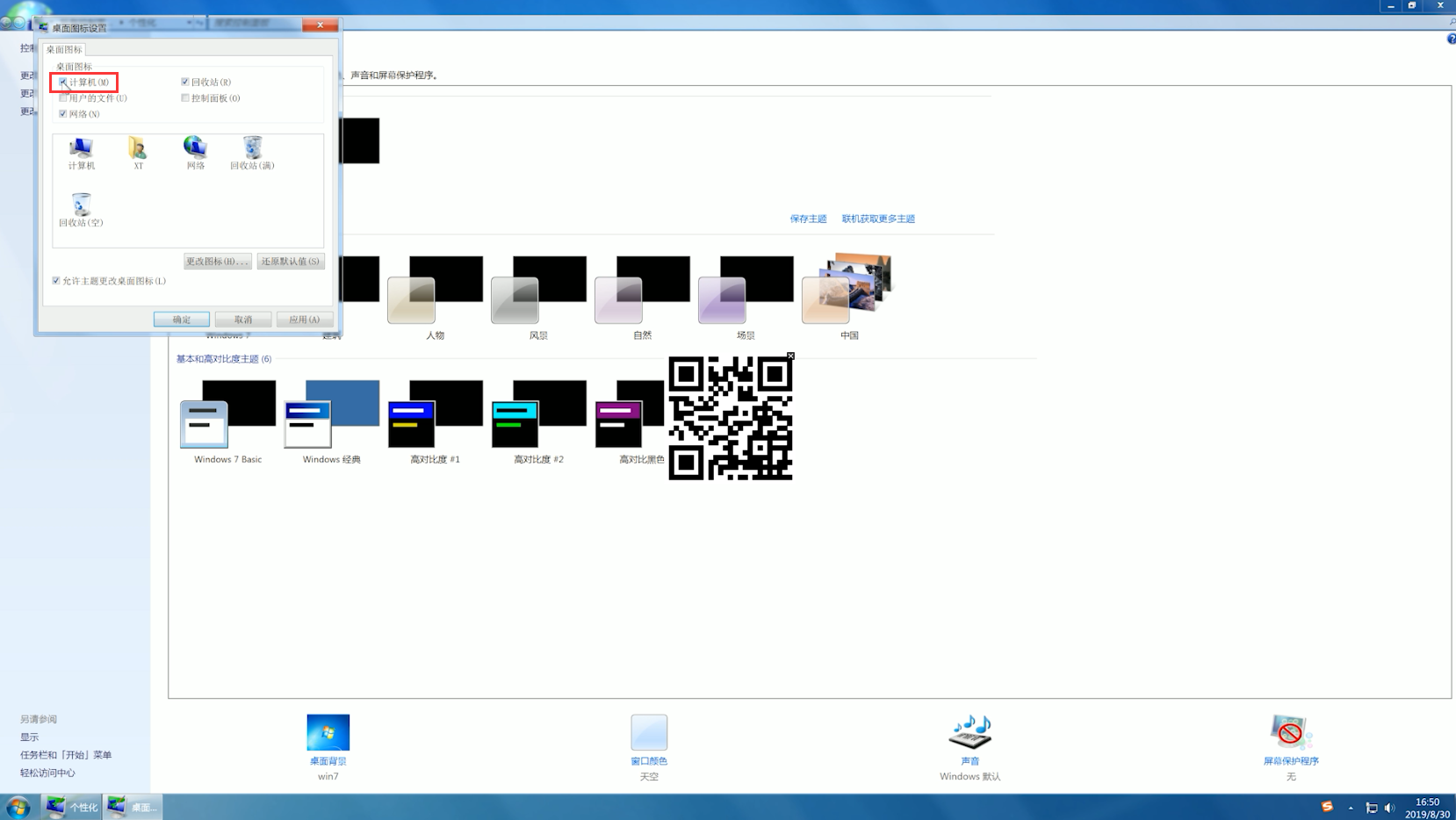Open the help question mark icon
This screenshot has height=820, width=1456.
(x=1451, y=39)
